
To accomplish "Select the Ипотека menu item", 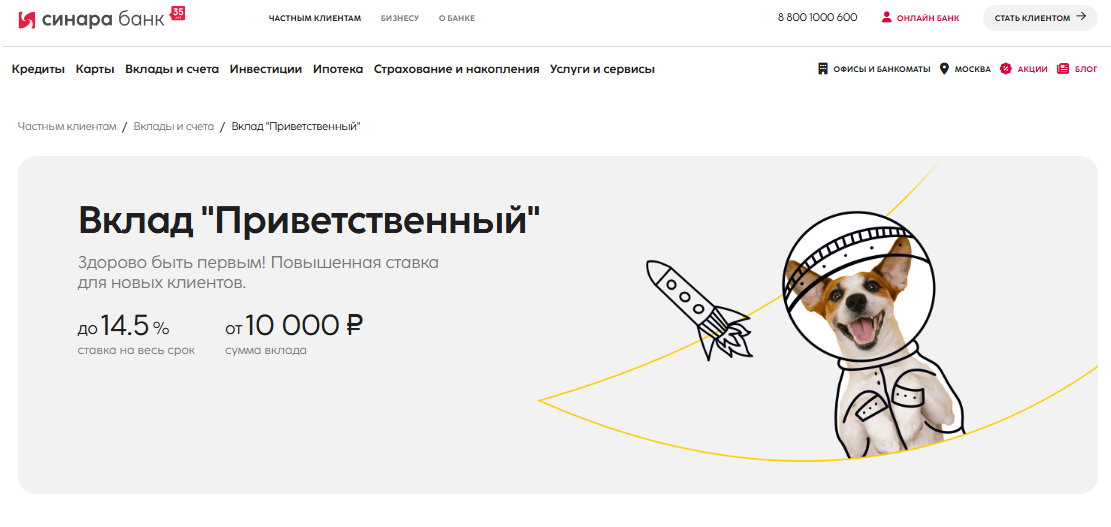I will (x=338, y=69).
